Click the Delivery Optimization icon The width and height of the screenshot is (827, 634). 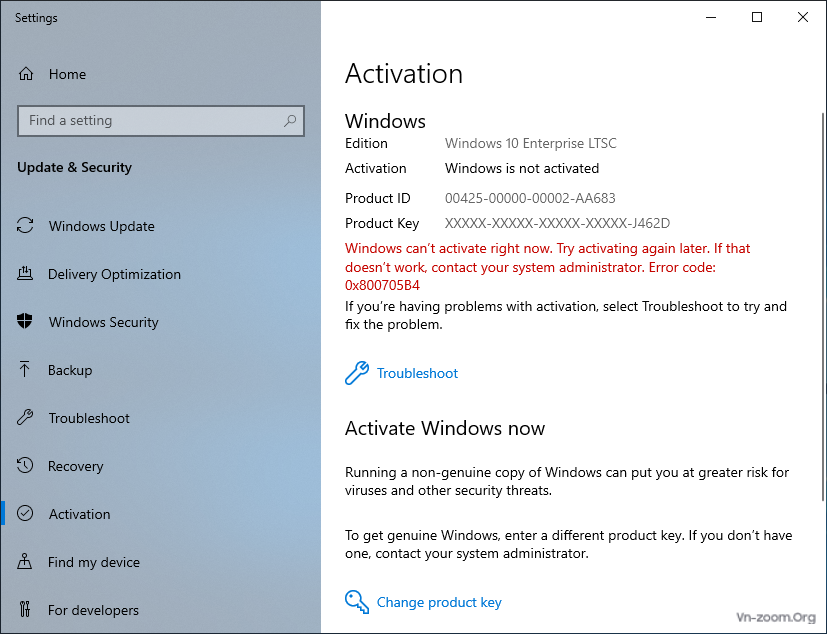click(x=25, y=274)
